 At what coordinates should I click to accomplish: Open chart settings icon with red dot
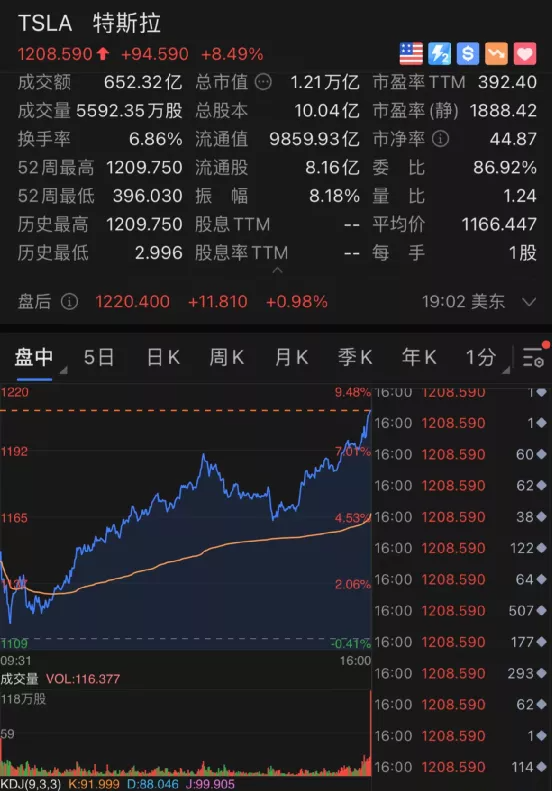click(535, 356)
